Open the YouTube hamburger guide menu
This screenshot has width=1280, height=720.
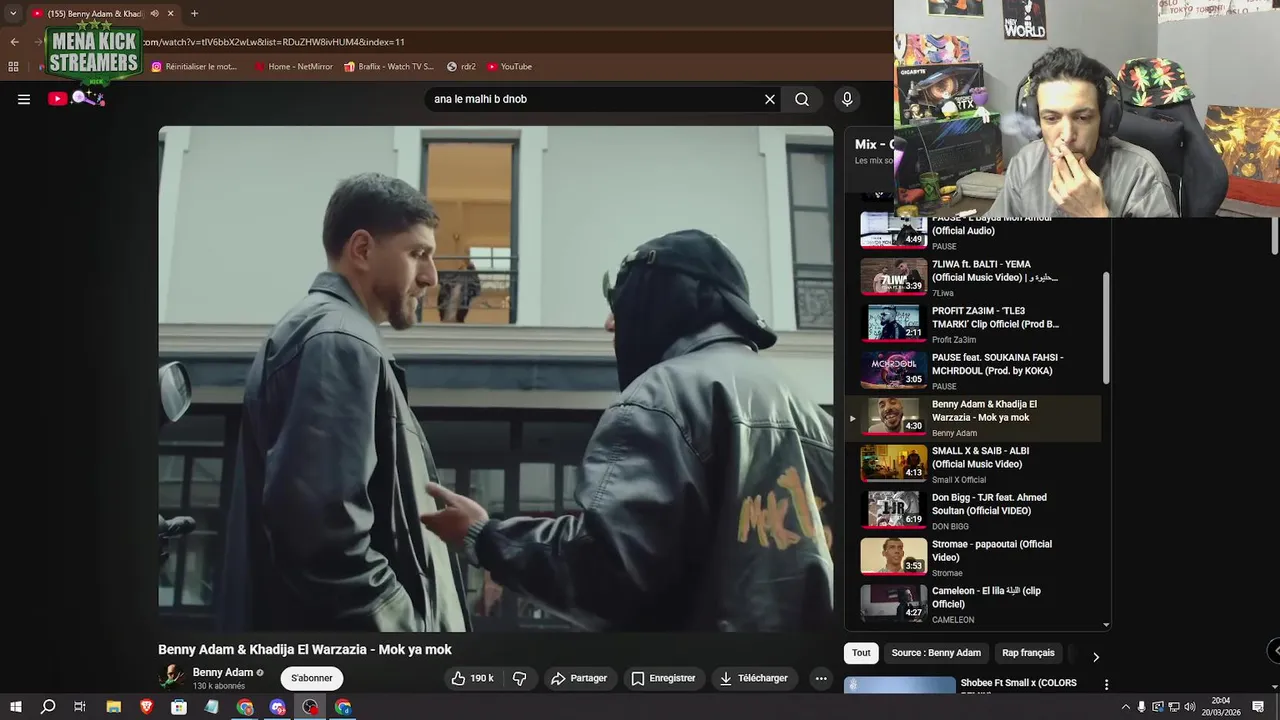point(24,99)
